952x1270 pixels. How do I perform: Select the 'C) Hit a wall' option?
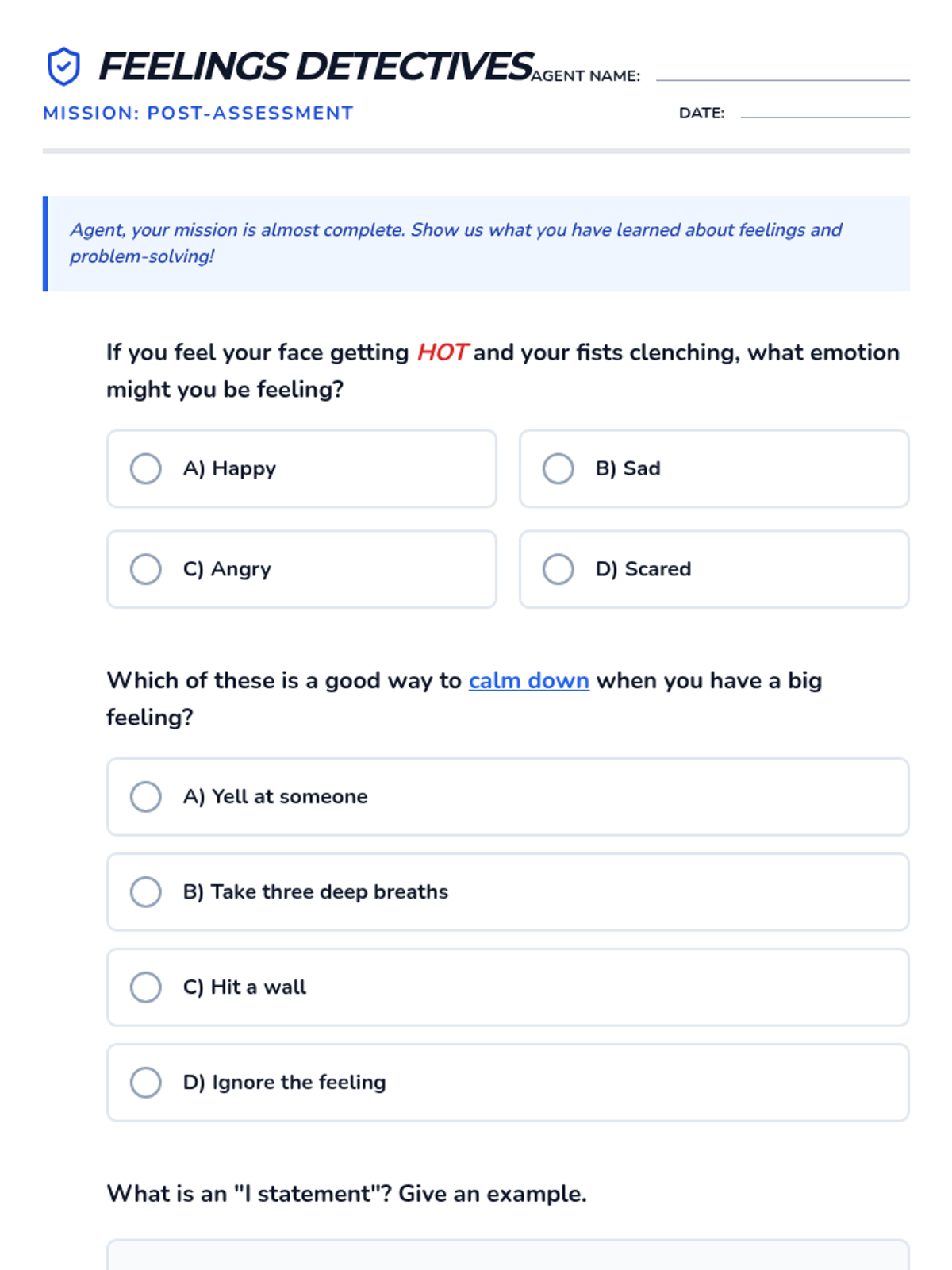click(146, 987)
